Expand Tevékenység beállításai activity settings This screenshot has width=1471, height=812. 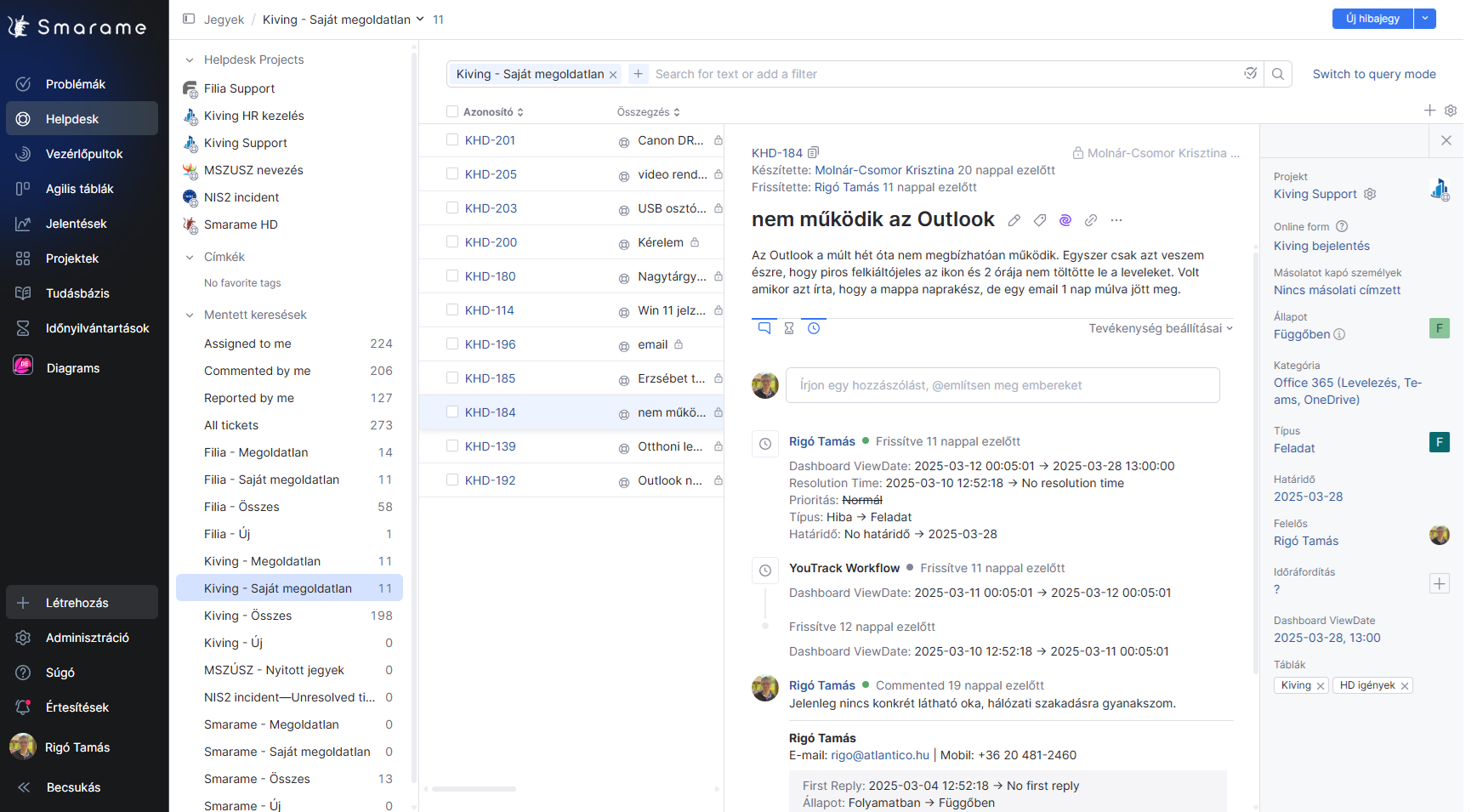(x=1160, y=328)
